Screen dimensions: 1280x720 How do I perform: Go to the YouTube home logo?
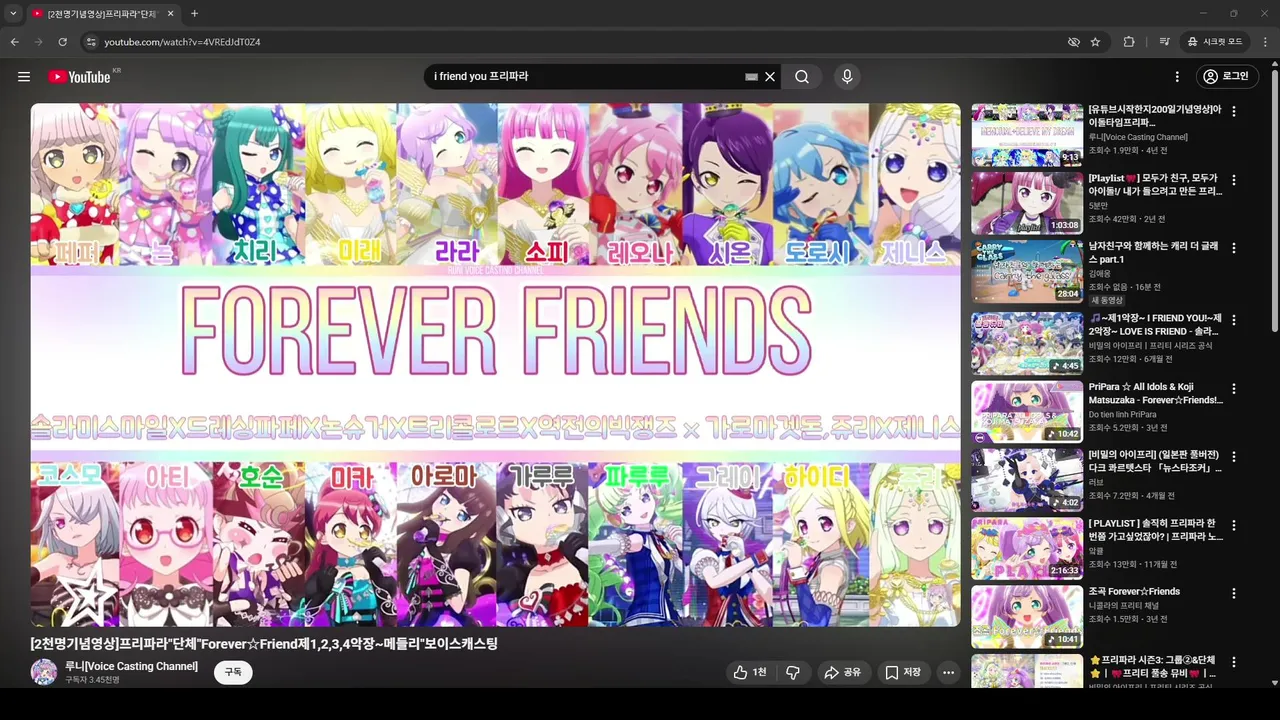point(79,77)
